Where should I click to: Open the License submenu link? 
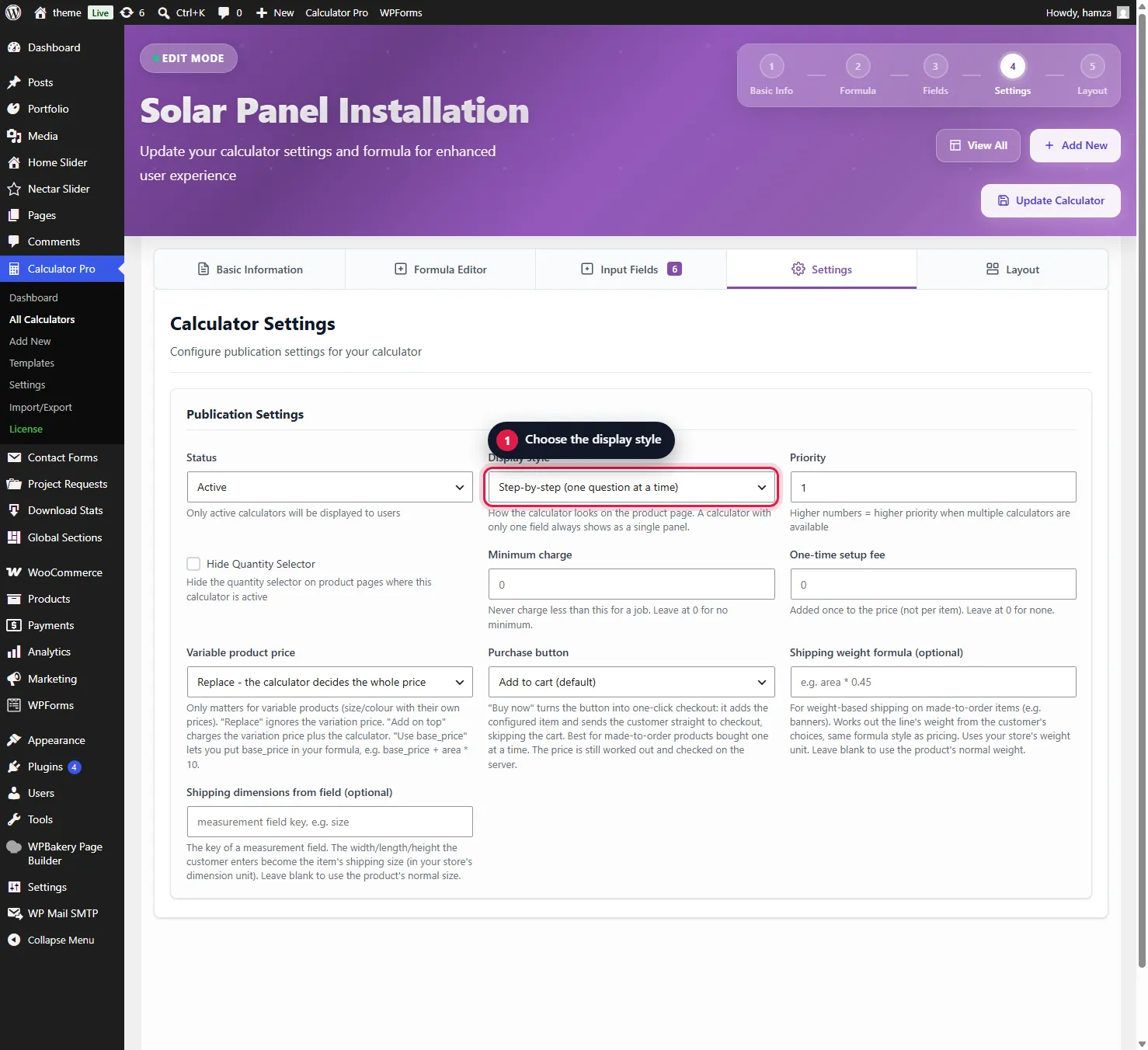[x=26, y=429]
